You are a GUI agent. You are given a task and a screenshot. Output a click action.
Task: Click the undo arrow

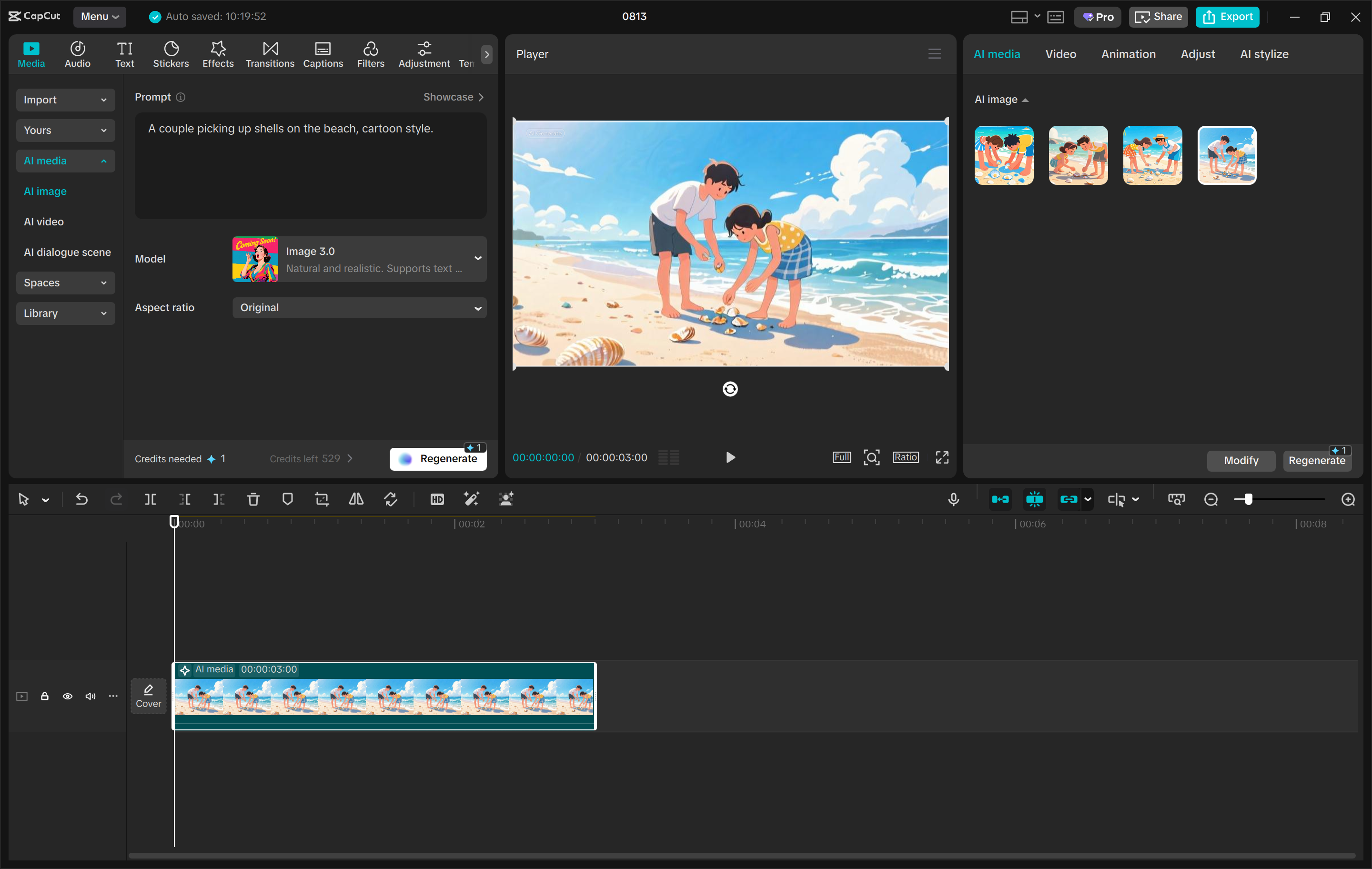pos(81,500)
